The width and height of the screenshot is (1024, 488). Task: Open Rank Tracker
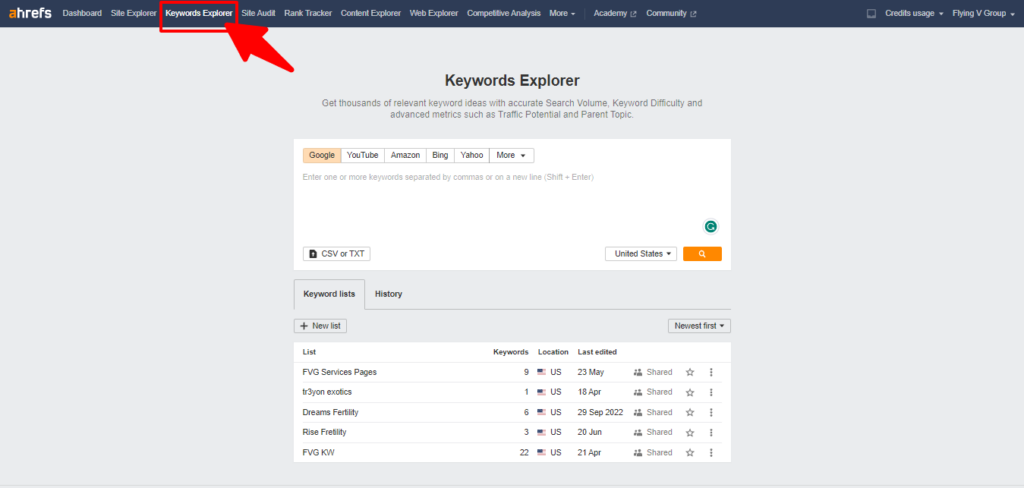coord(308,13)
